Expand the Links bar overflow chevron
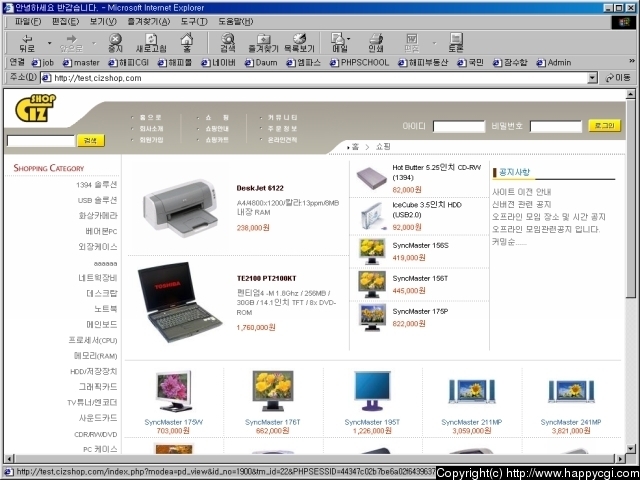 tap(632, 61)
